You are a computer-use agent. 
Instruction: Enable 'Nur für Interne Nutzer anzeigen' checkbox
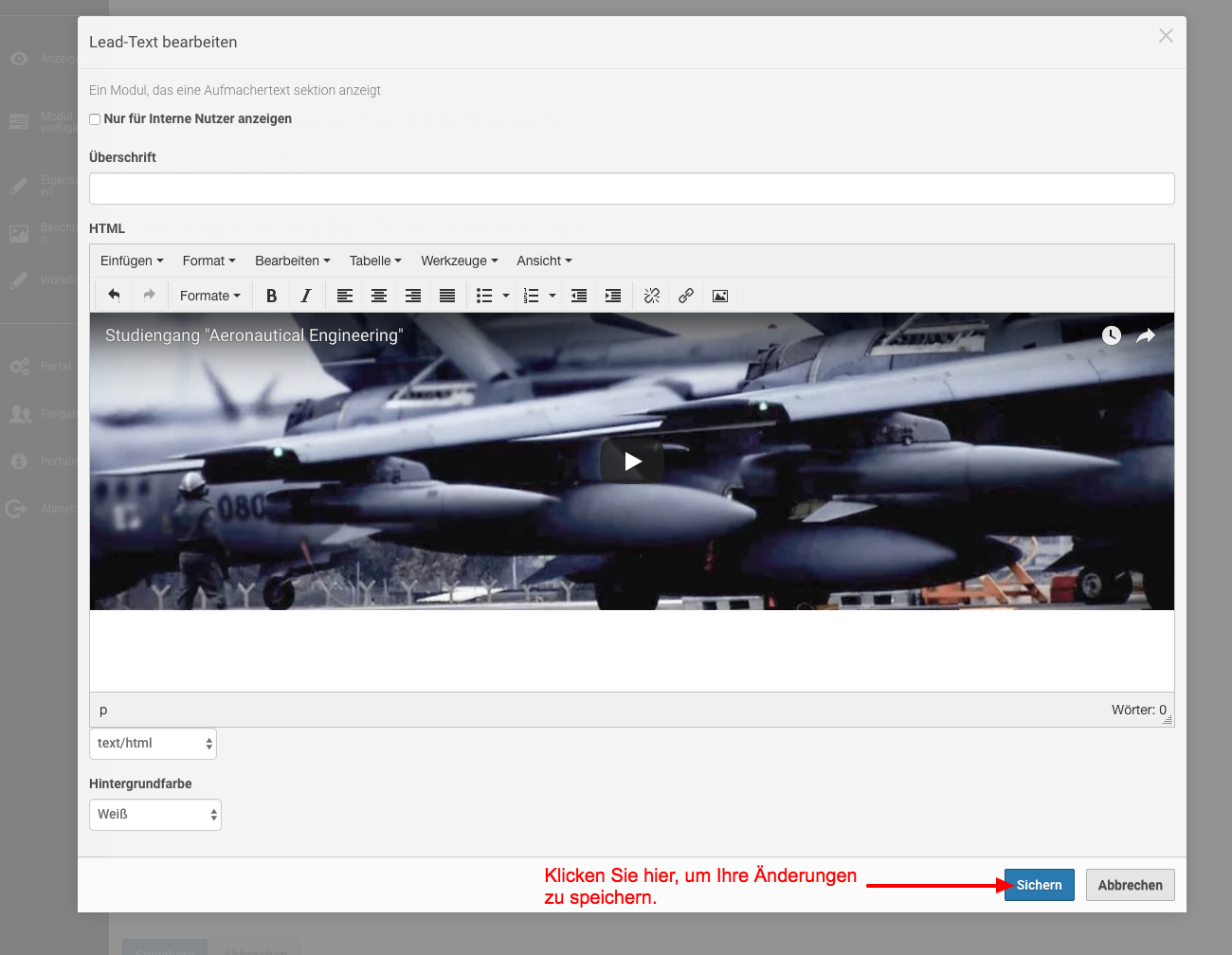click(95, 119)
